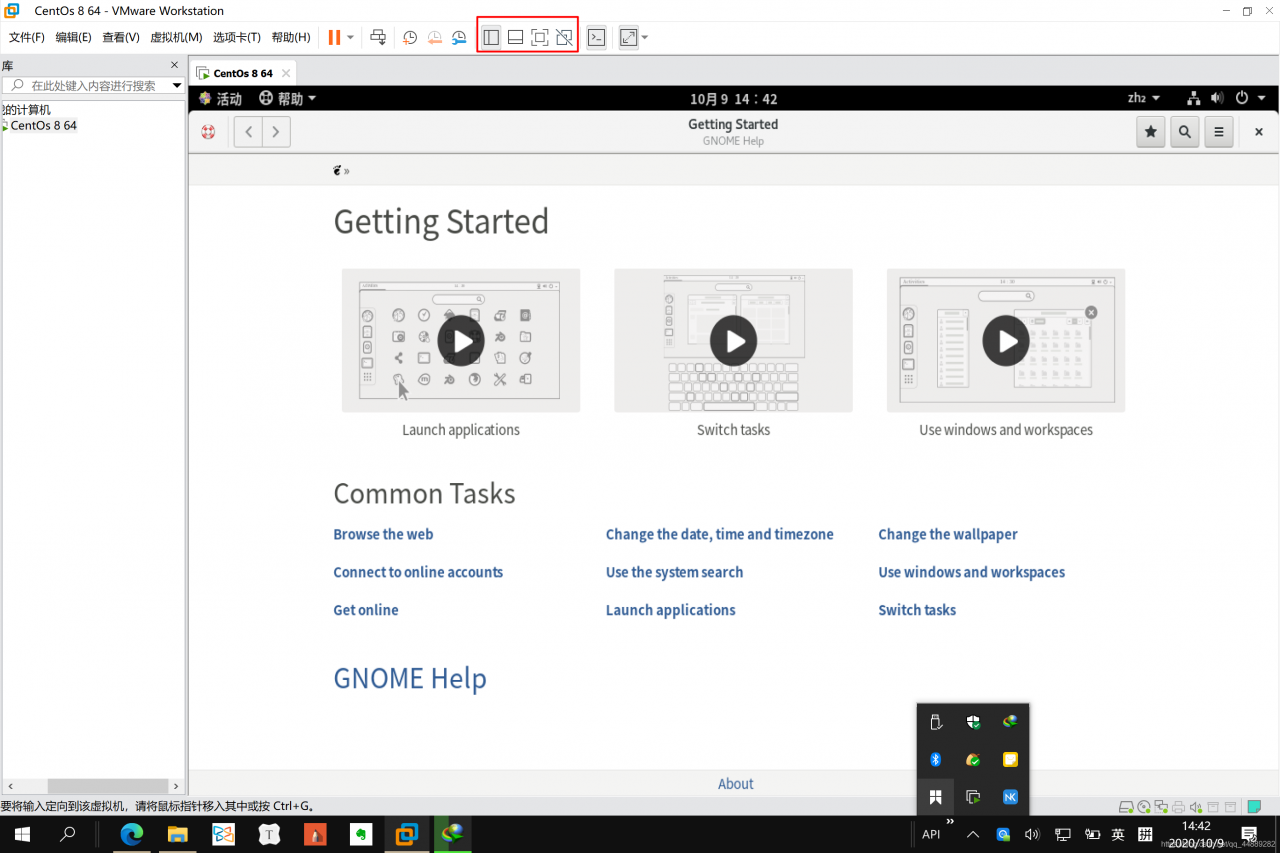
Task: Open the 查看(V) menu
Action: 121,37
